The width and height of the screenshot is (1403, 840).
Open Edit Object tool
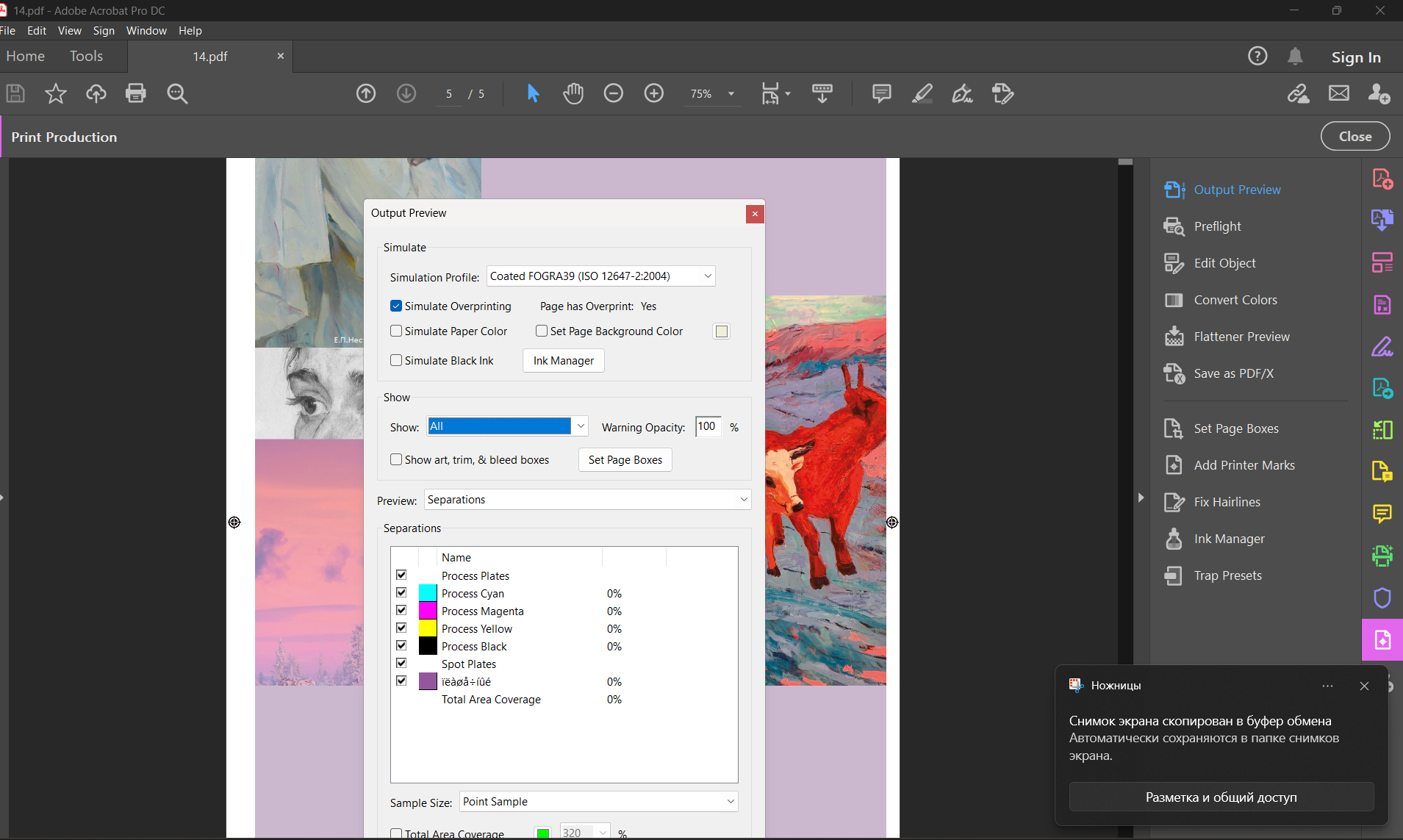click(x=1224, y=263)
